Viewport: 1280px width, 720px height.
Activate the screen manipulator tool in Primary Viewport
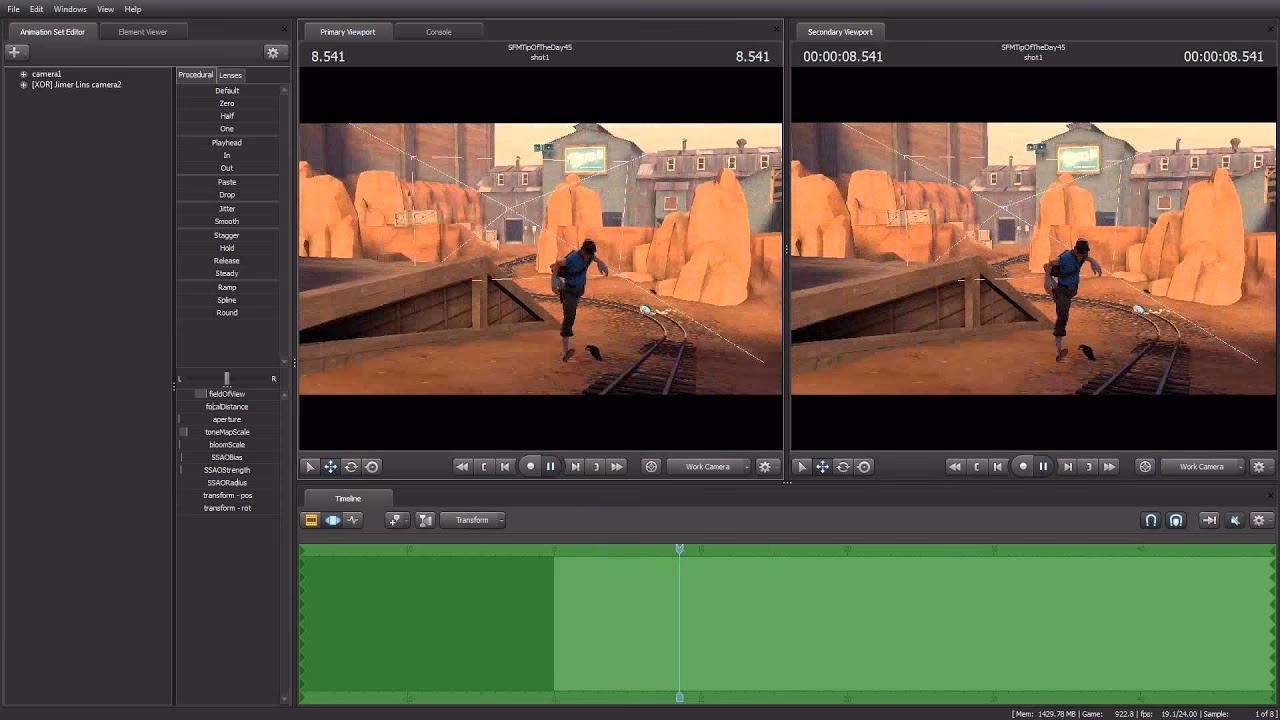pos(372,466)
